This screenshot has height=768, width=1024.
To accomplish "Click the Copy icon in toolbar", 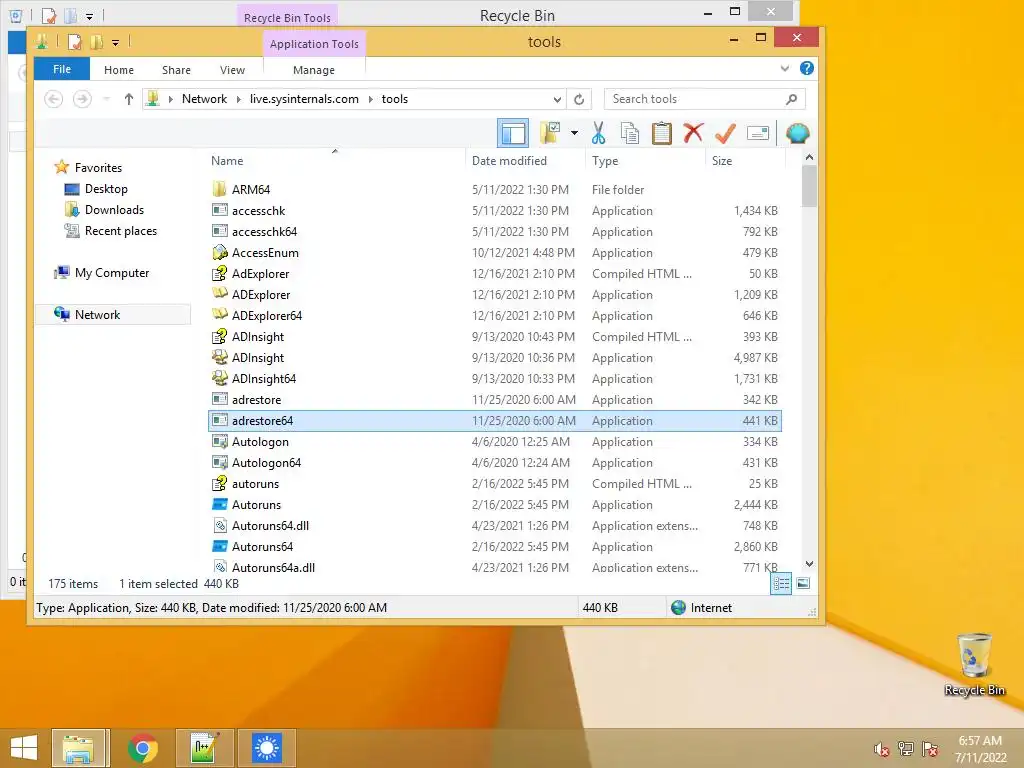I will [630, 133].
